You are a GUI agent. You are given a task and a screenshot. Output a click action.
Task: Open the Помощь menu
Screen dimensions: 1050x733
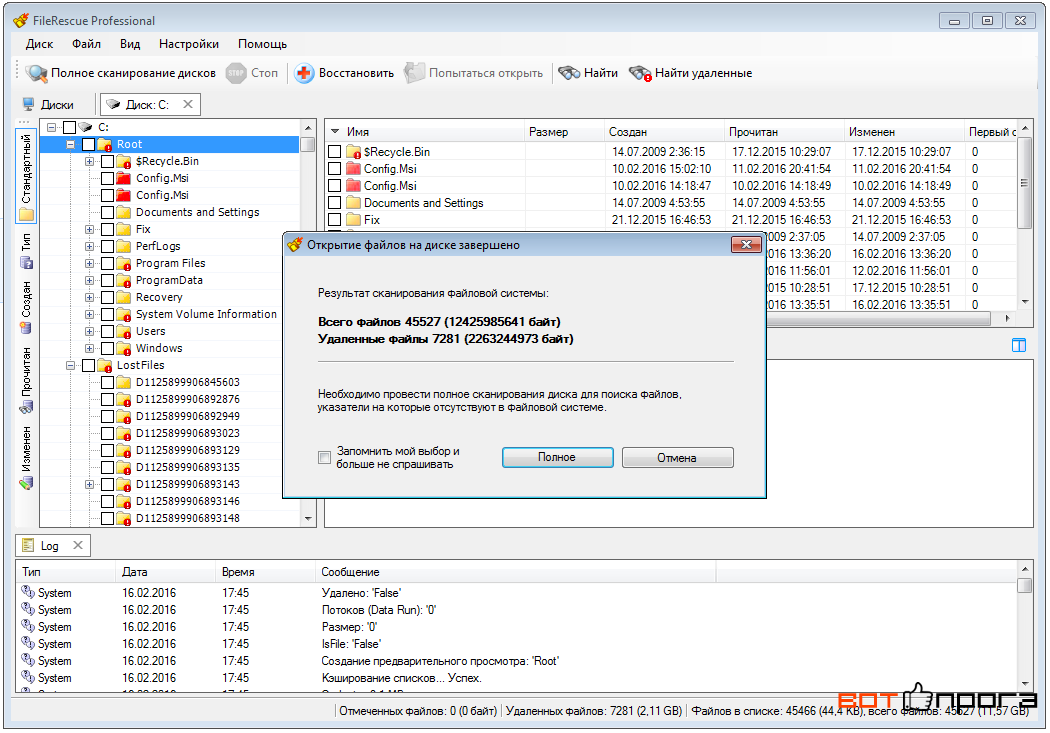coord(262,44)
